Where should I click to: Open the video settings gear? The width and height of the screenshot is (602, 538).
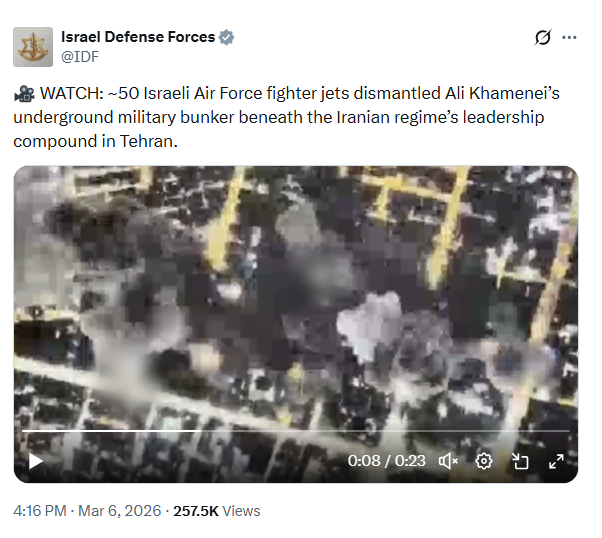coord(483,461)
